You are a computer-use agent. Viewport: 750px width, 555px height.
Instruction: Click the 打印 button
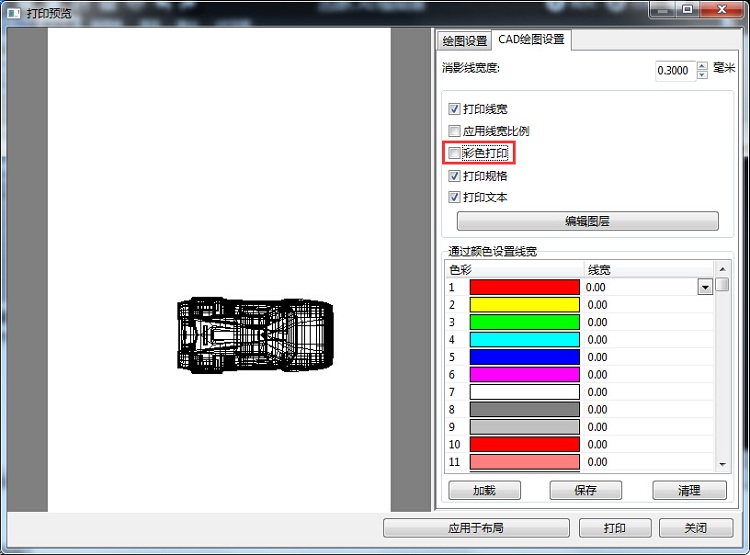tap(615, 528)
